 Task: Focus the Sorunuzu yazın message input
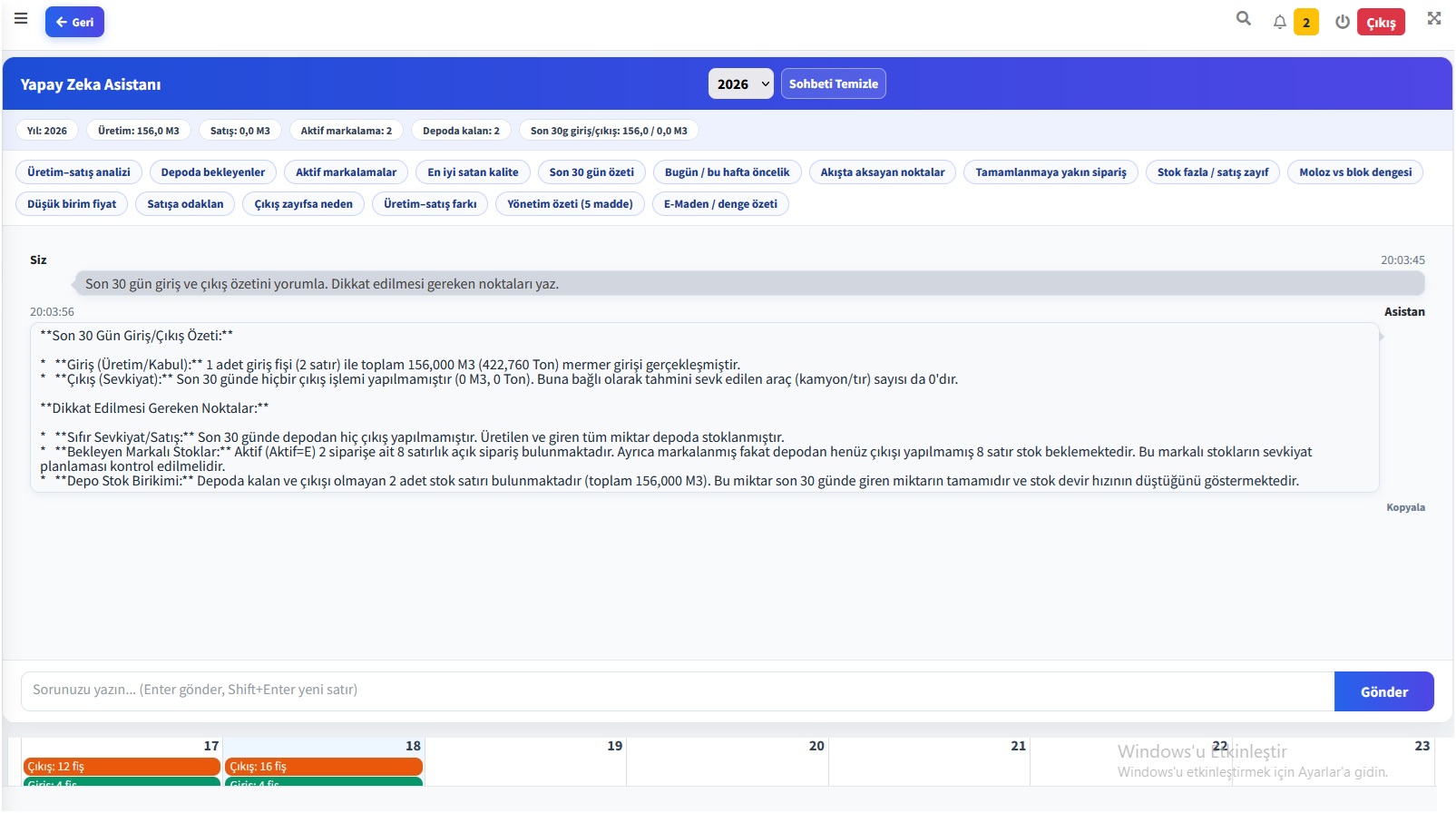point(678,691)
